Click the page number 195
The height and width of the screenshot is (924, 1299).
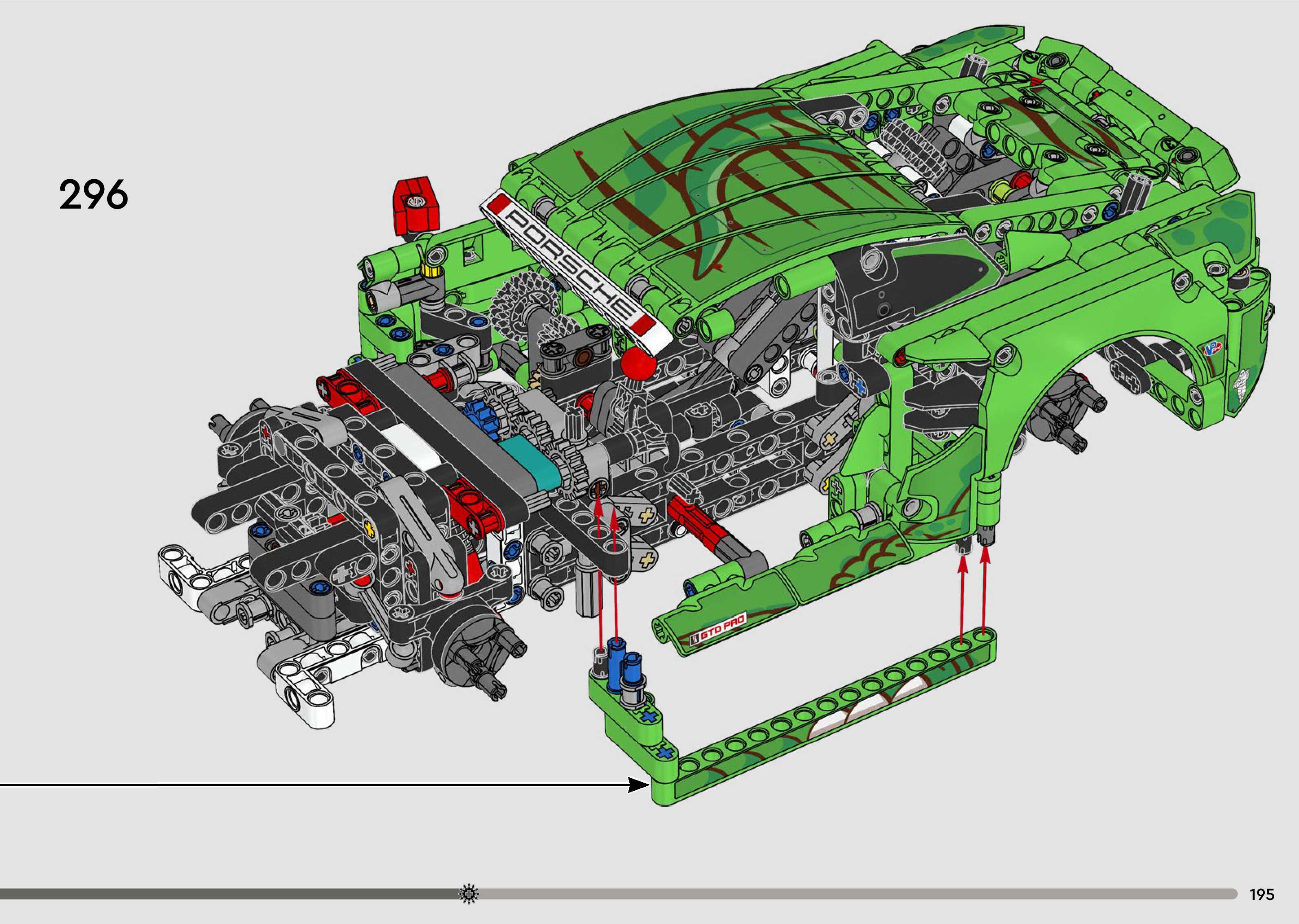[1262, 894]
